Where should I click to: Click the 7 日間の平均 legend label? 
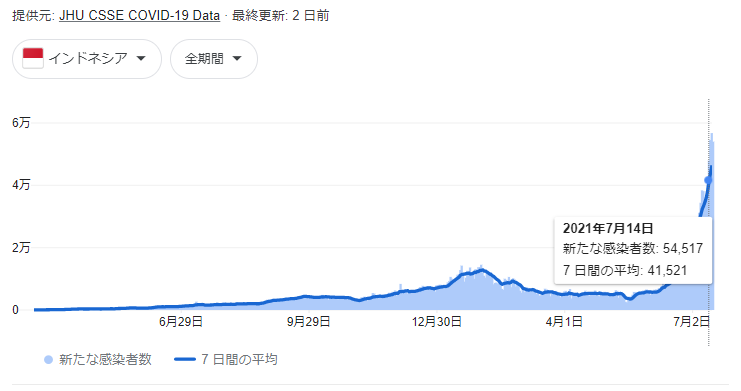point(239,360)
